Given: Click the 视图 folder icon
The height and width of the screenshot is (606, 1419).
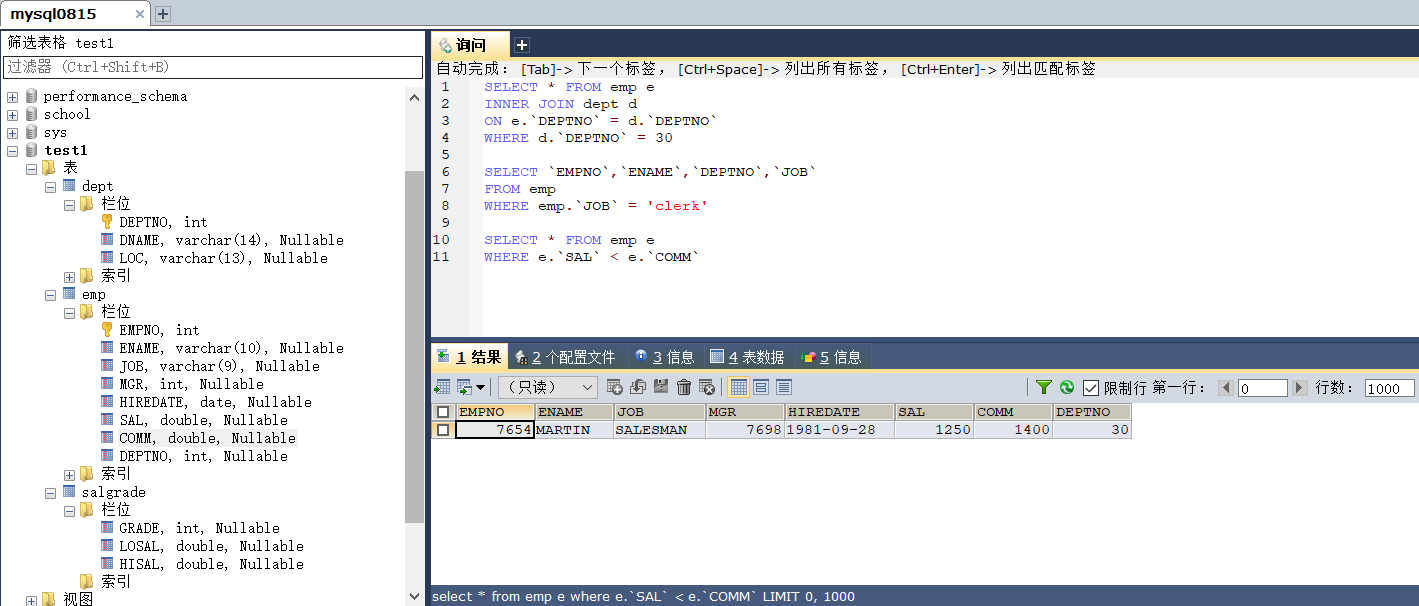Looking at the screenshot, I should pos(49,599).
